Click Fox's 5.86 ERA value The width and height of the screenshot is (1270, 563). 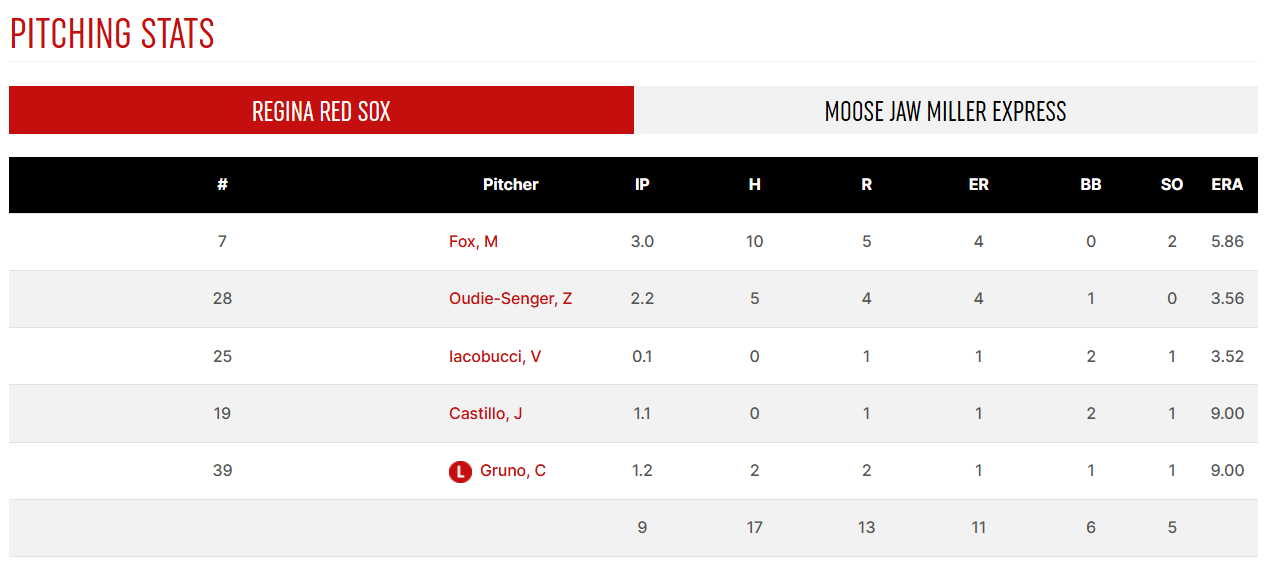pyautogui.click(x=1227, y=242)
